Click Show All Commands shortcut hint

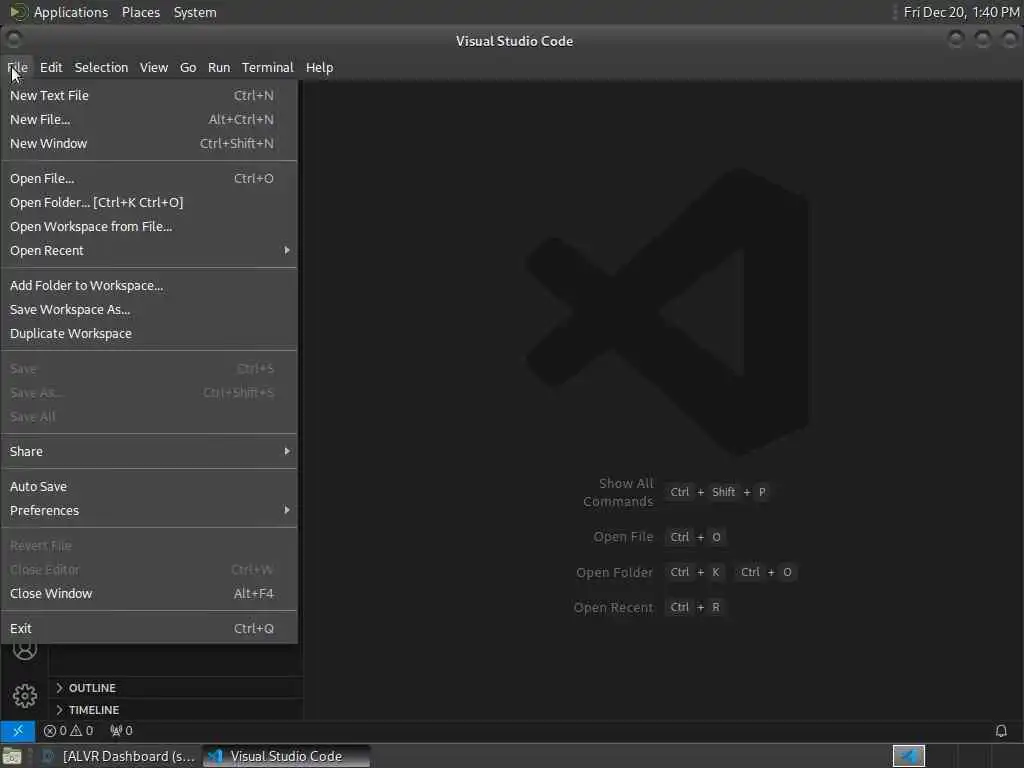click(676, 492)
